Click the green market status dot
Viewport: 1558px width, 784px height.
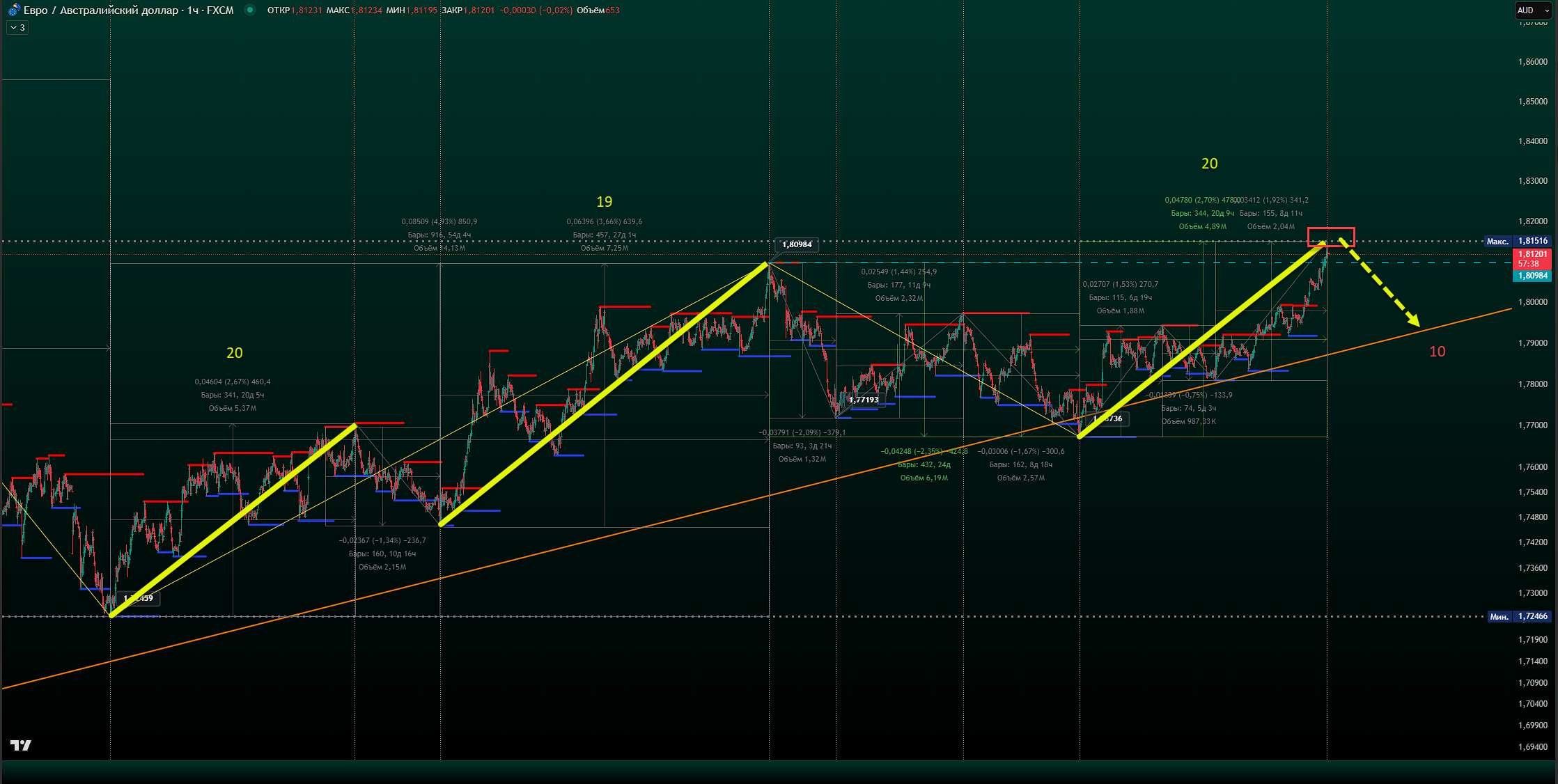250,10
